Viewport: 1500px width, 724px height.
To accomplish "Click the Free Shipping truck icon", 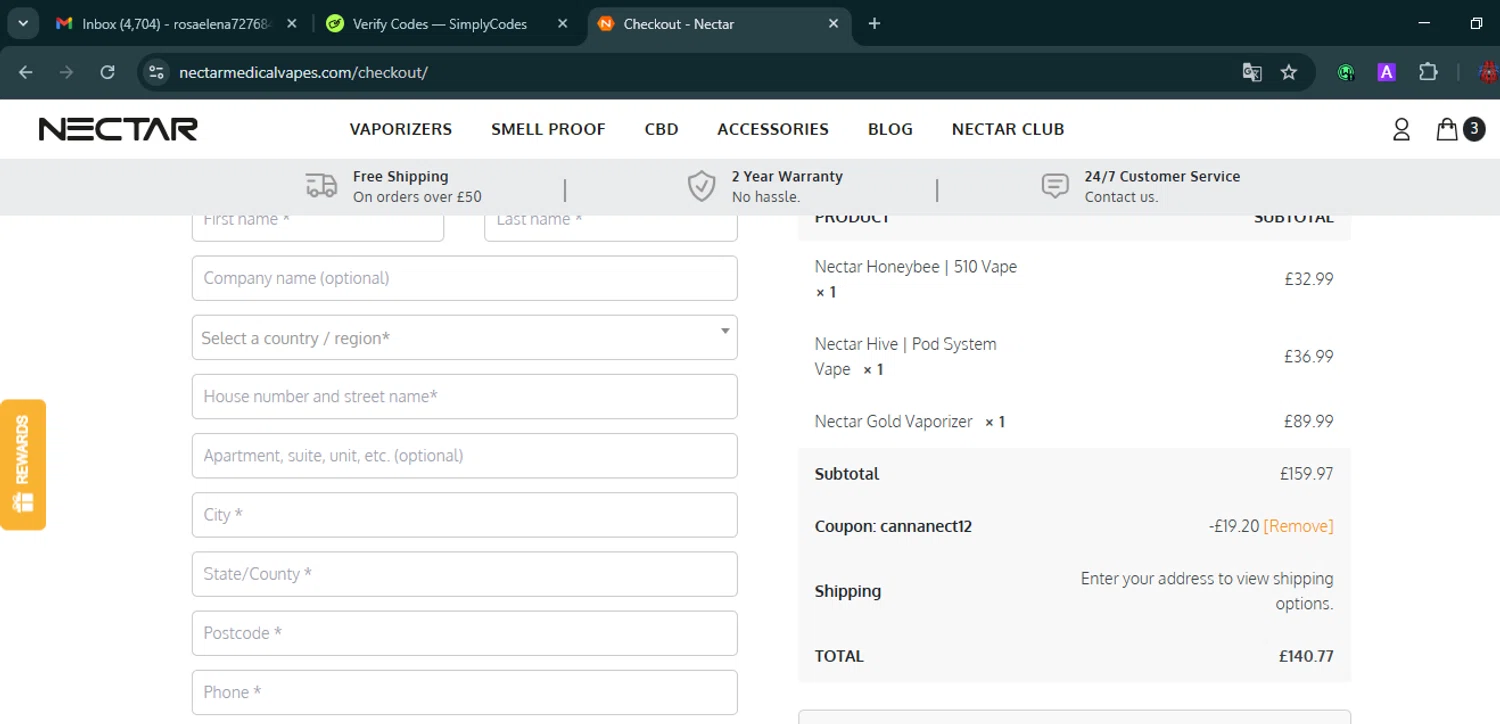I will point(321,186).
